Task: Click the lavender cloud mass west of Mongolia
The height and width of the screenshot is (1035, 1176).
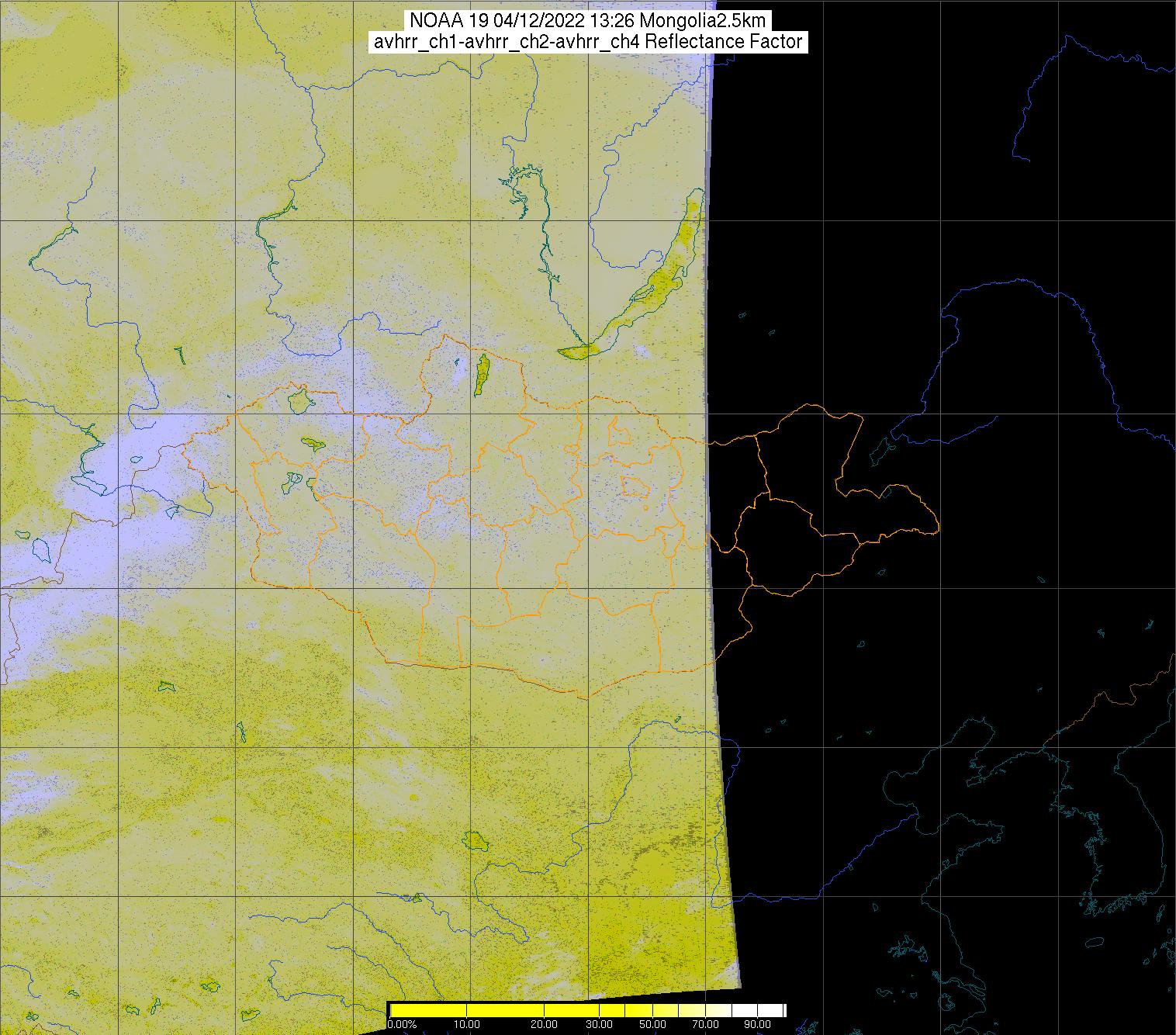Action: 132,466
